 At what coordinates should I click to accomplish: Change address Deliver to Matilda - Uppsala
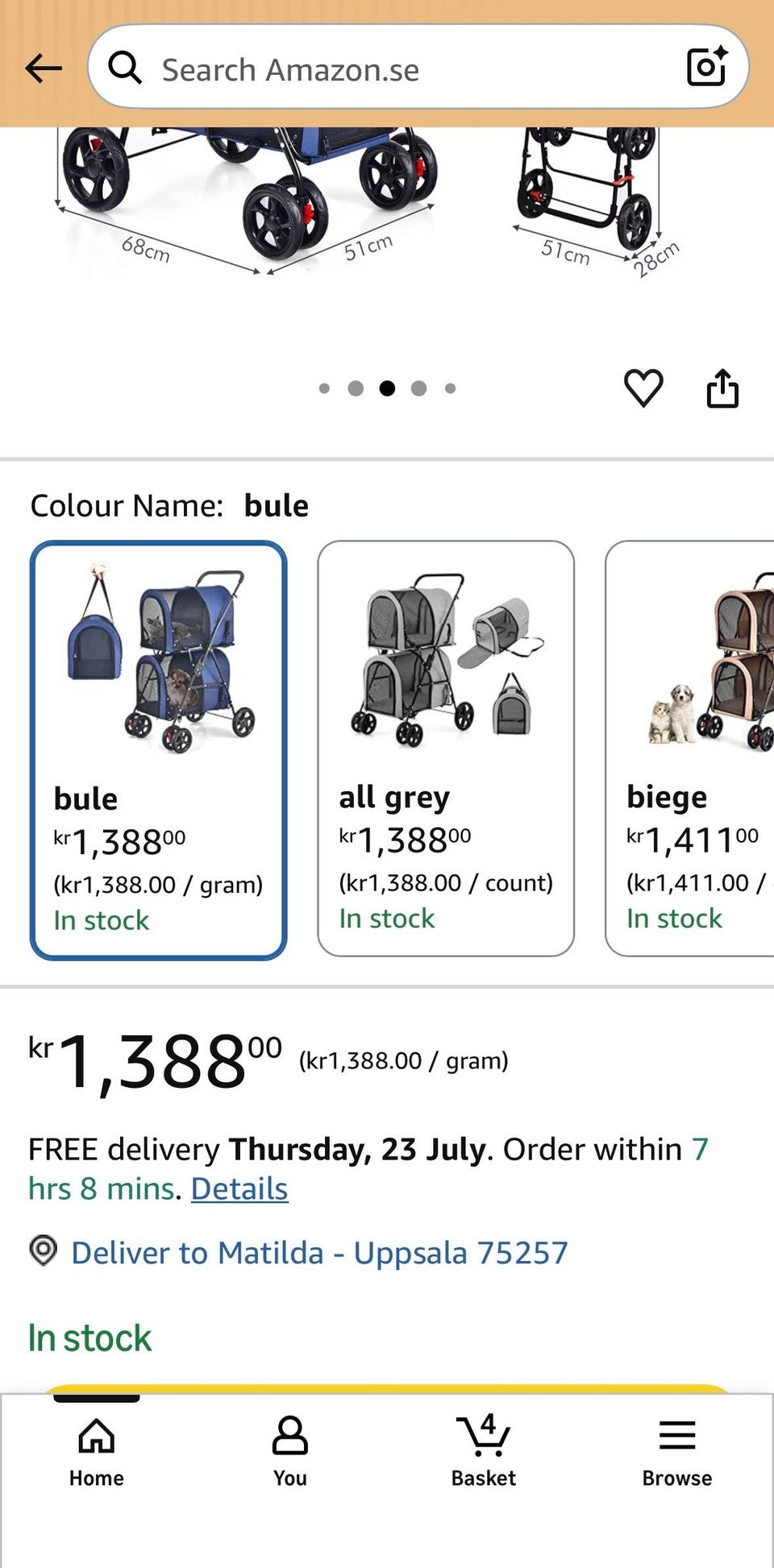(319, 1252)
